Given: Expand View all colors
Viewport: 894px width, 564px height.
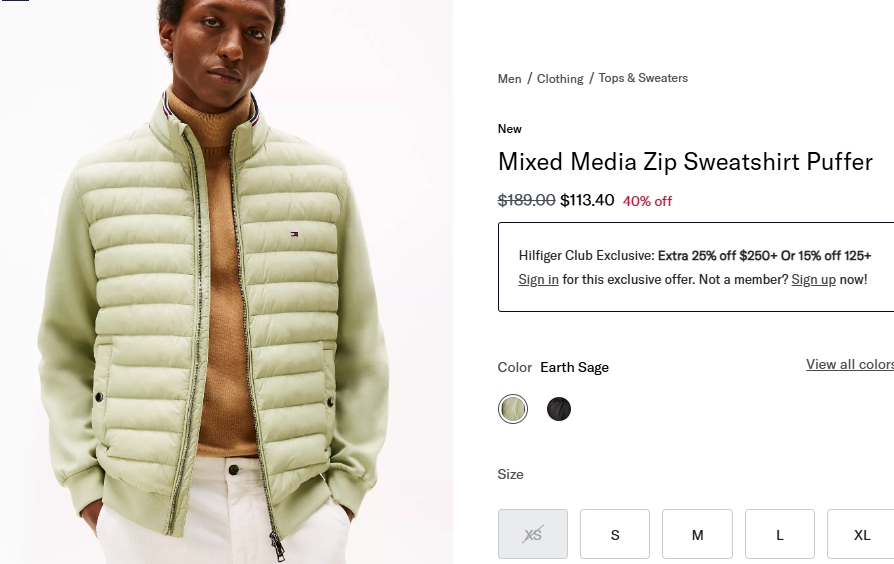Looking at the screenshot, I should (x=850, y=364).
